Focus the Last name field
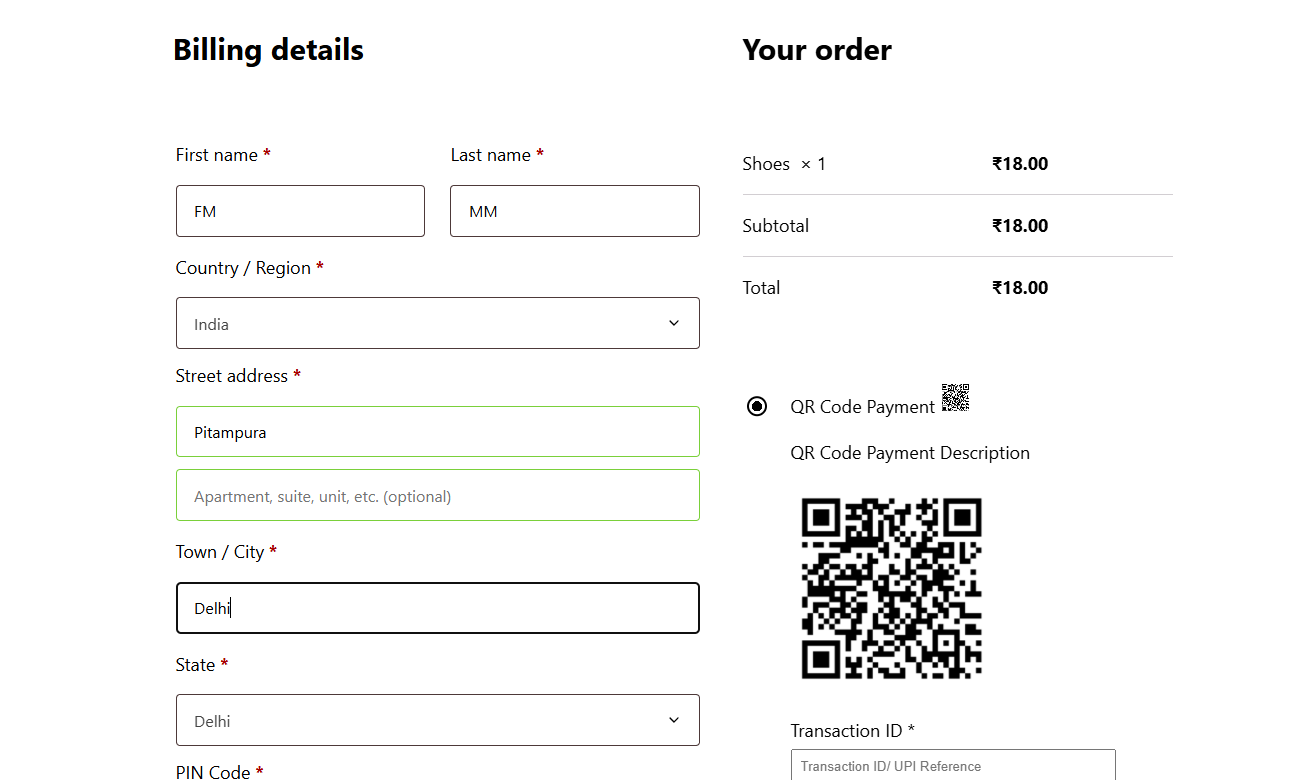 click(x=574, y=211)
